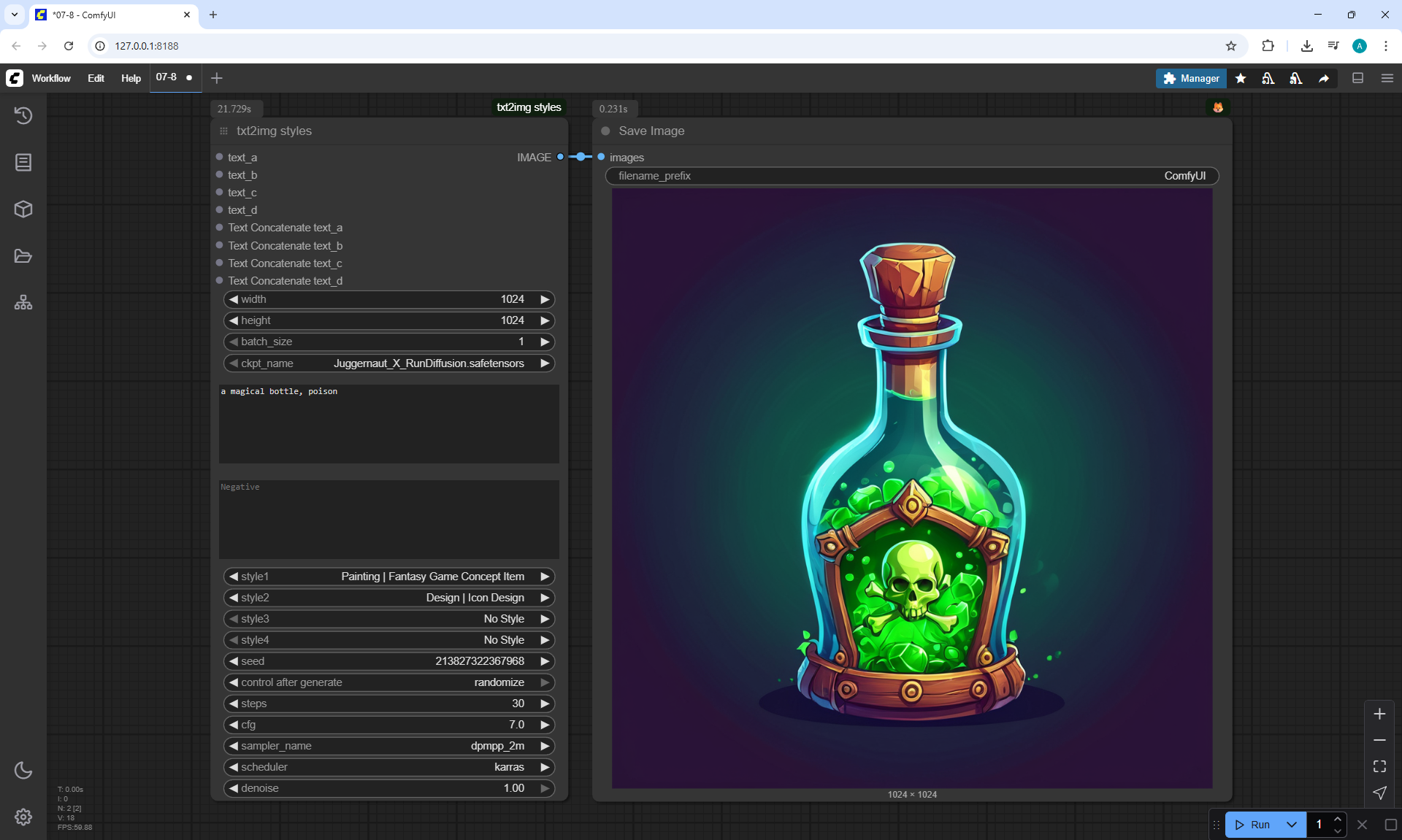
Task: Toggle dark theme moon icon
Action: [x=23, y=770]
